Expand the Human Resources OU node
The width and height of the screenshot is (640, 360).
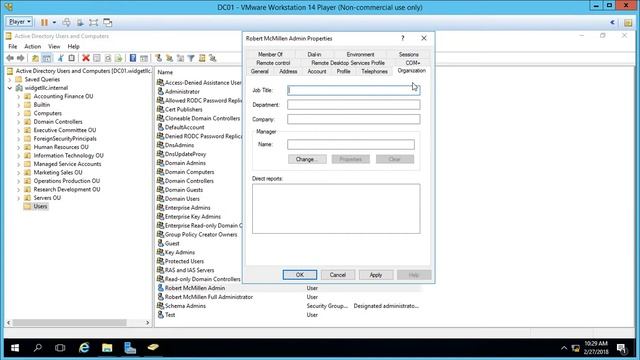[x=18, y=147]
